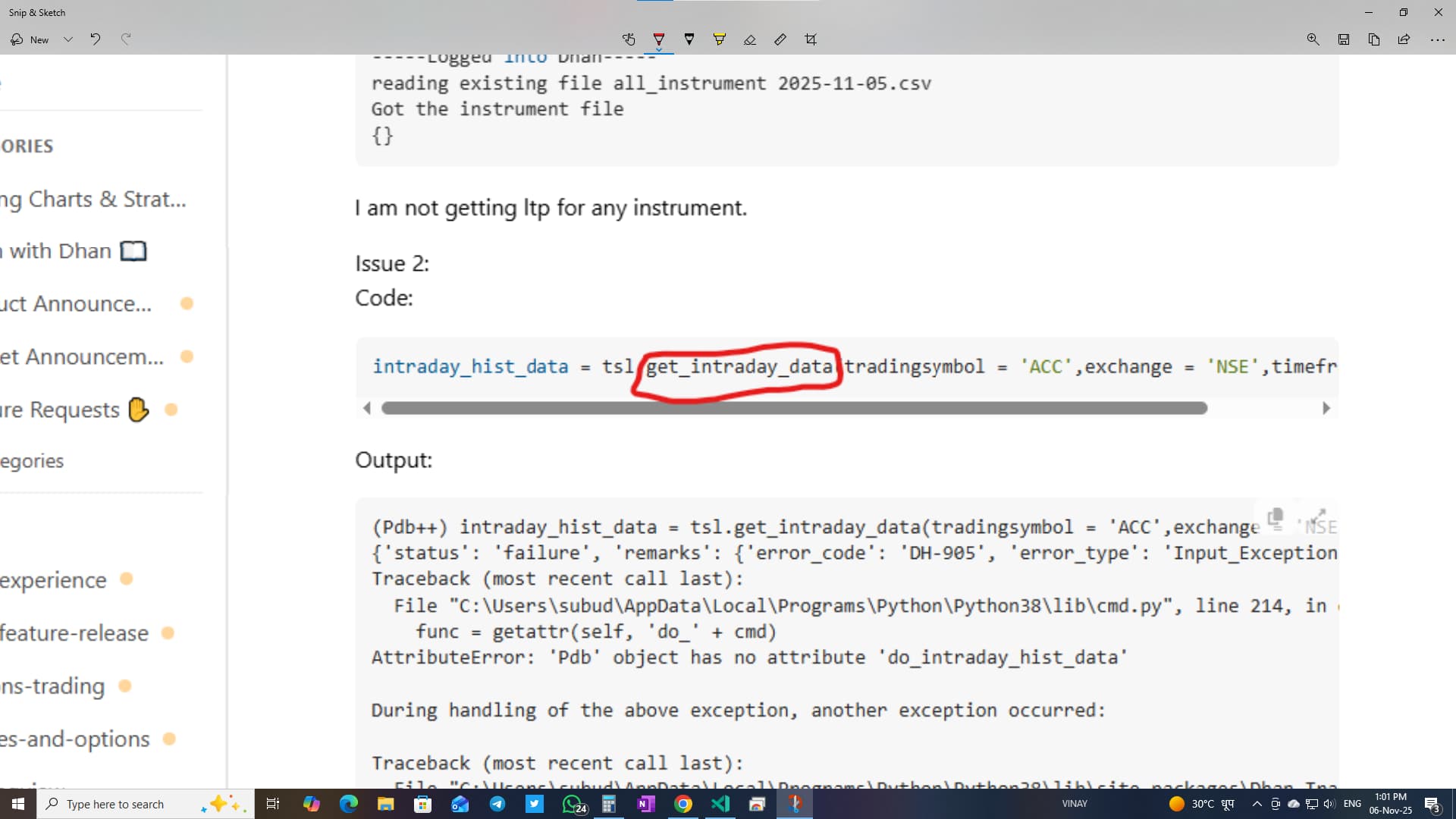Open the See more ellipsis menu
1456x819 pixels.
point(1437,39)
